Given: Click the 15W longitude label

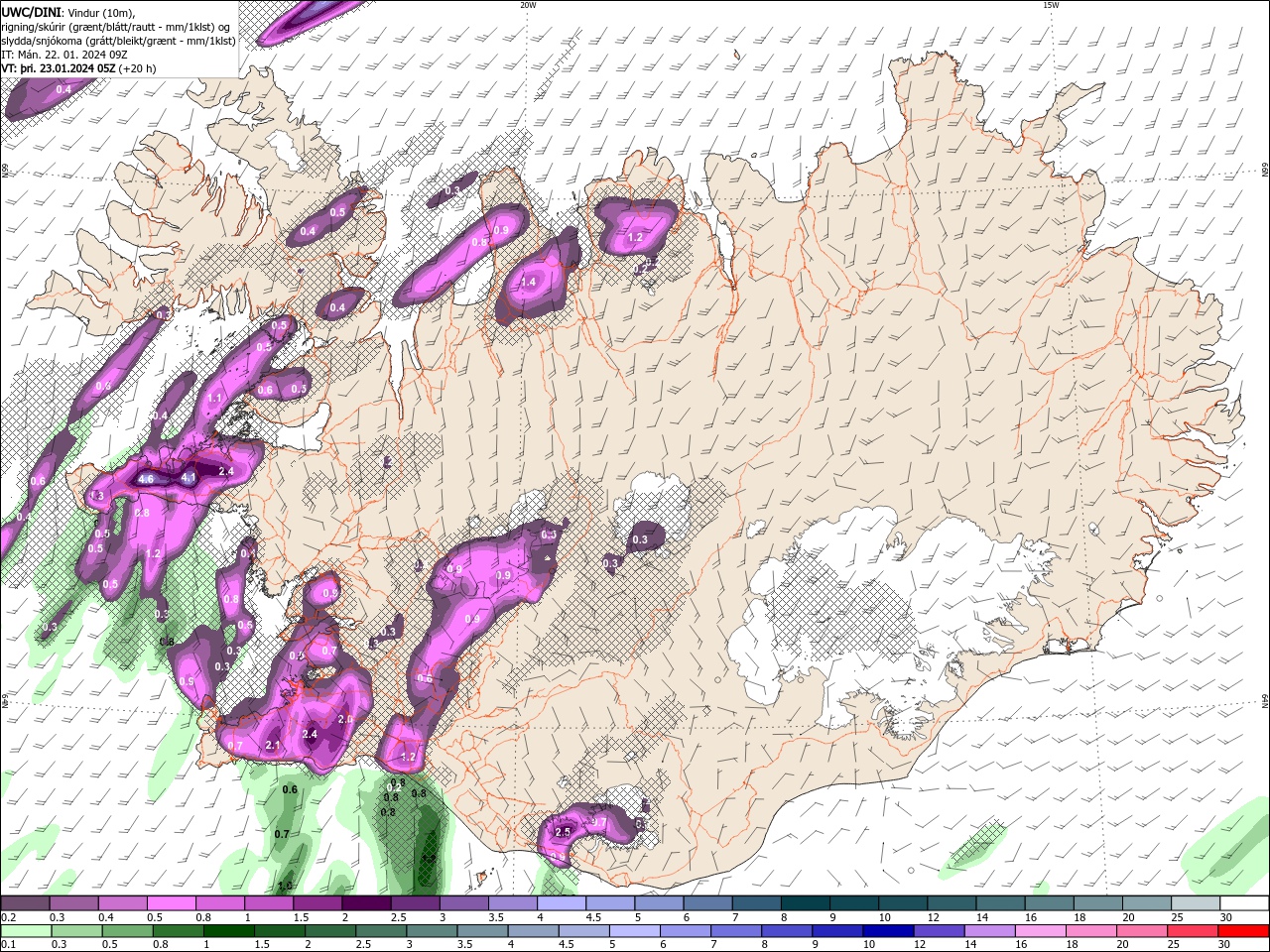Looking at the screenshot, I should [x=1051, y=5].
